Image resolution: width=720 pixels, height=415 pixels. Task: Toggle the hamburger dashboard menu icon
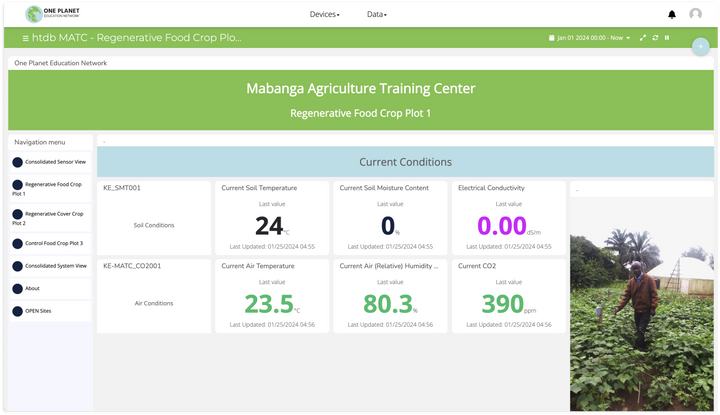[25, 38]
